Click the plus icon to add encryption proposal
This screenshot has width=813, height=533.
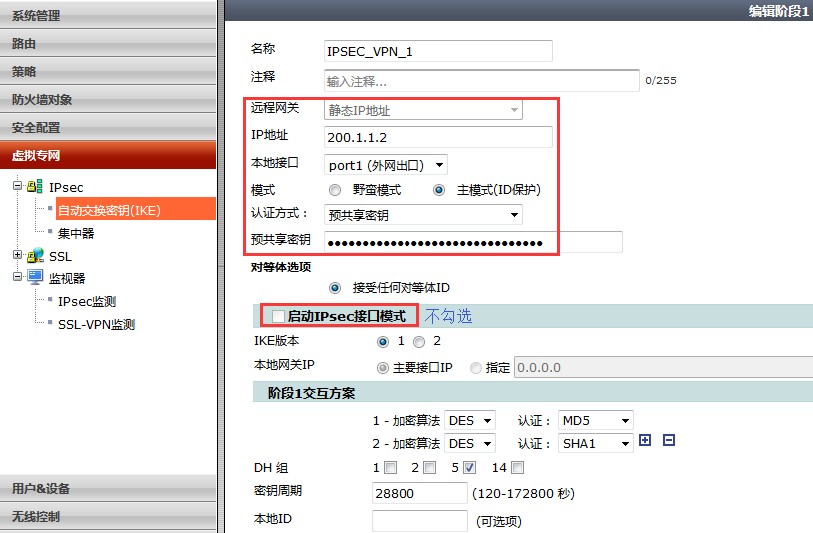pos(645,440)
